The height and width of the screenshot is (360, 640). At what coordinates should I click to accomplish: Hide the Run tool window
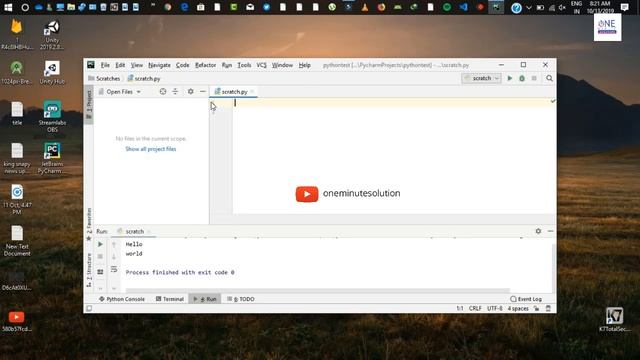point(550,231)
